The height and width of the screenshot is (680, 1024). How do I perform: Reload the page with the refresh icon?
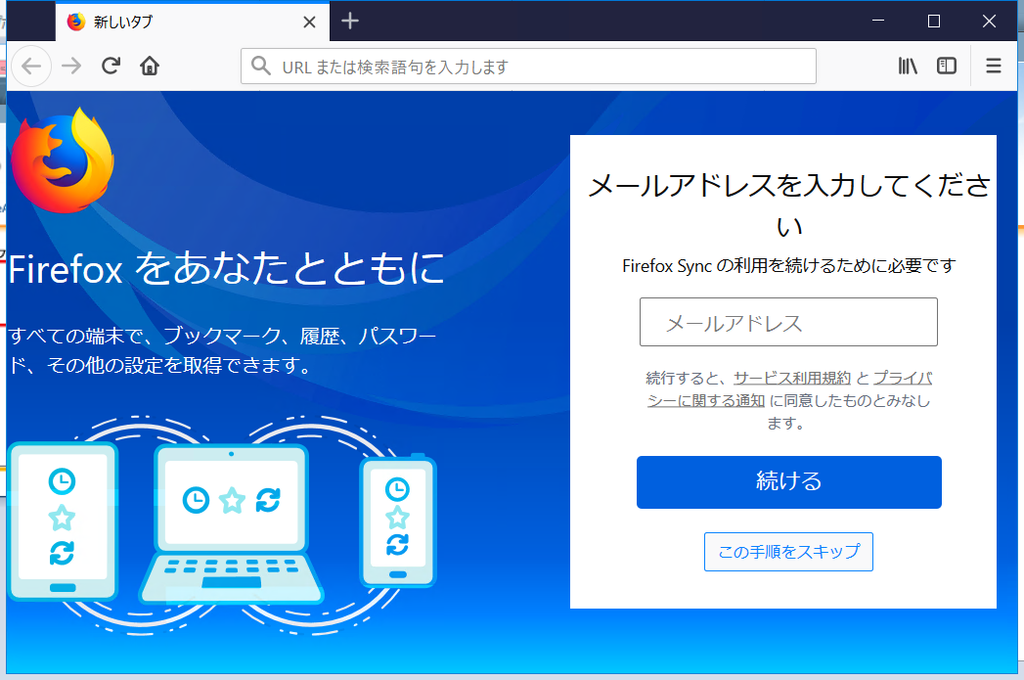point(110,66)
